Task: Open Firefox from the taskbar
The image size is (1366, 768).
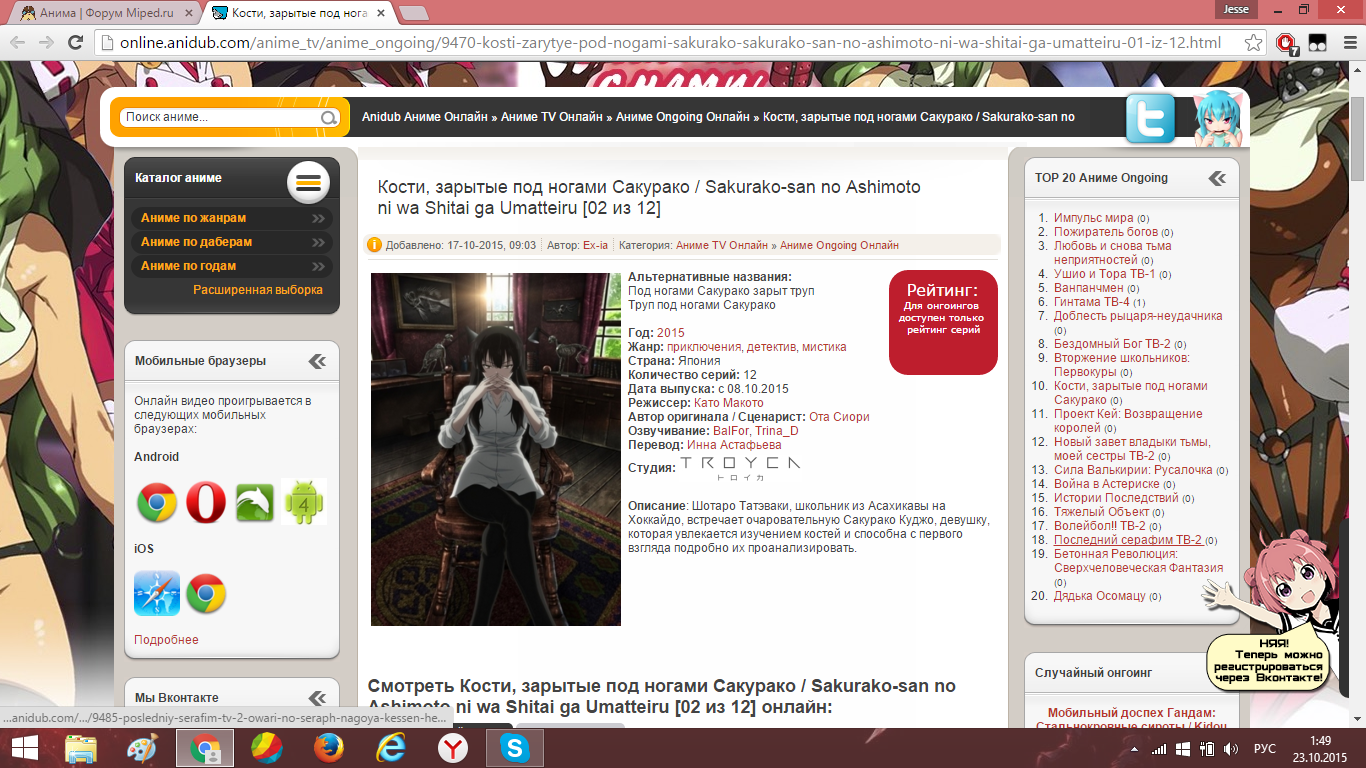Action: [328, 748]
